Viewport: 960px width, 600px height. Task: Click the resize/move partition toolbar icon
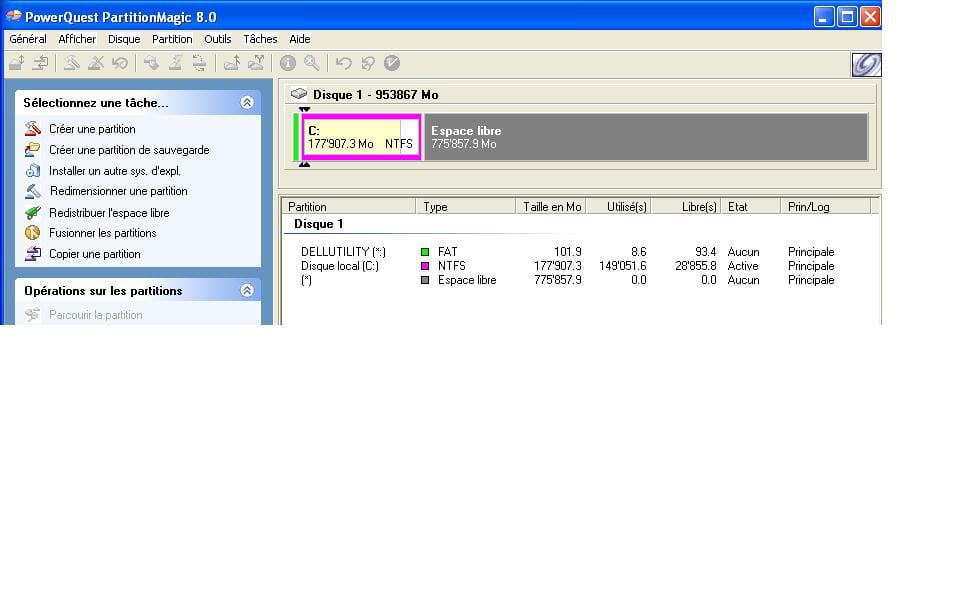pyautogui.click(x=17, y=62)
